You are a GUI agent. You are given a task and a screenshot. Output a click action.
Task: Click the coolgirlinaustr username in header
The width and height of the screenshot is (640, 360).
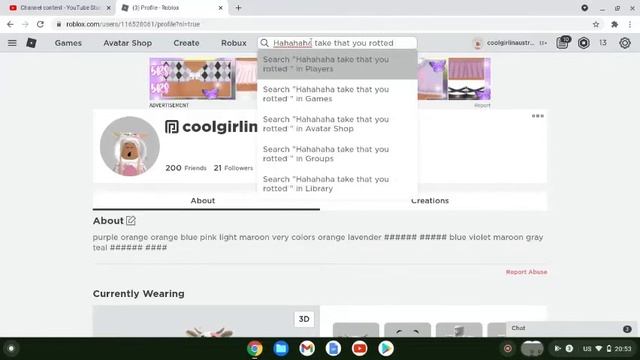click(x=510, y=43)
